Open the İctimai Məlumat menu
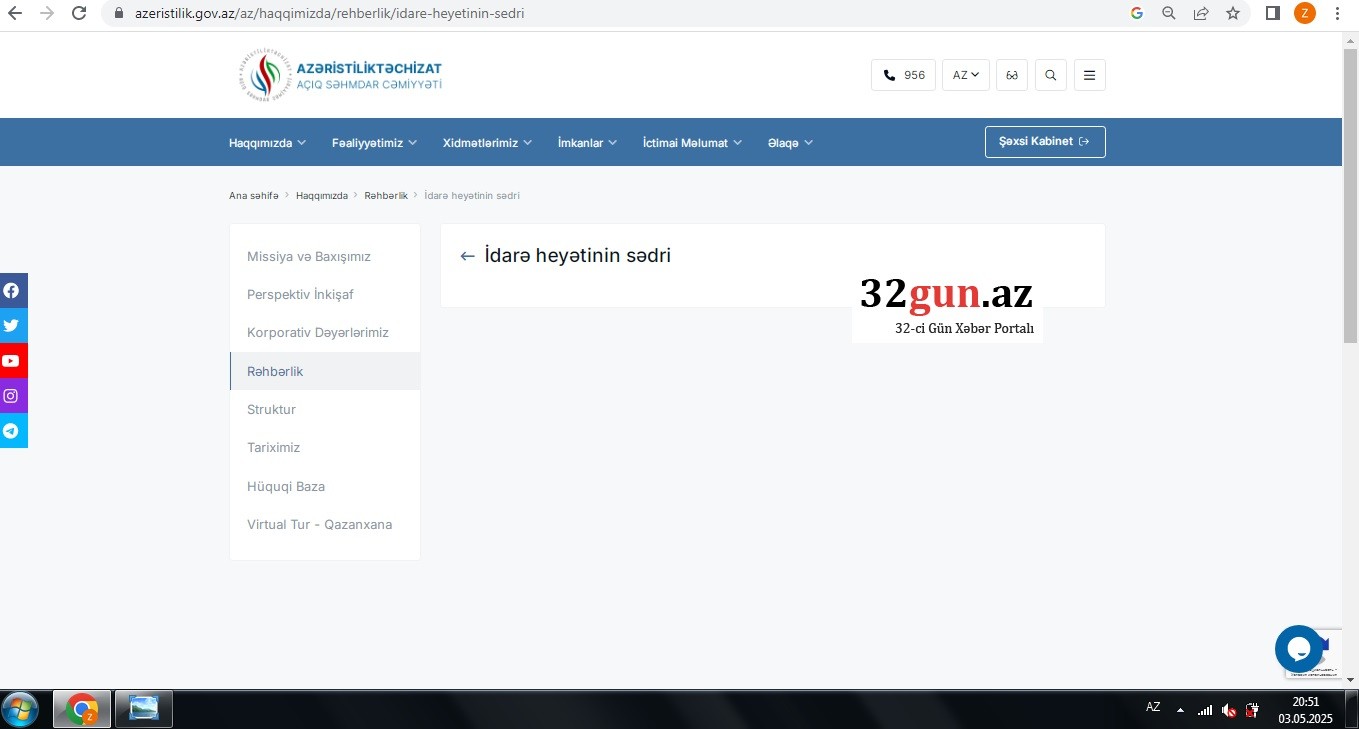 [692, 143]
